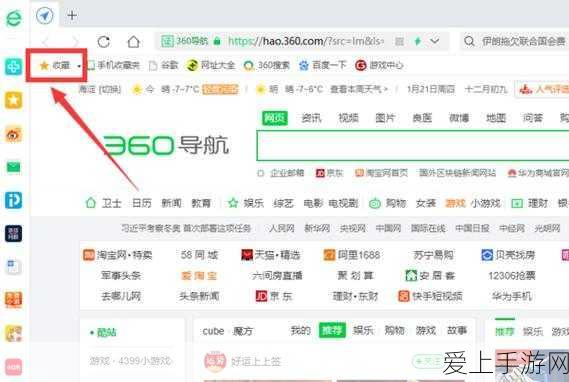Open 淘宝网首页 link below search box
Viewport: 569px width, 382px height.
[381, 173]
